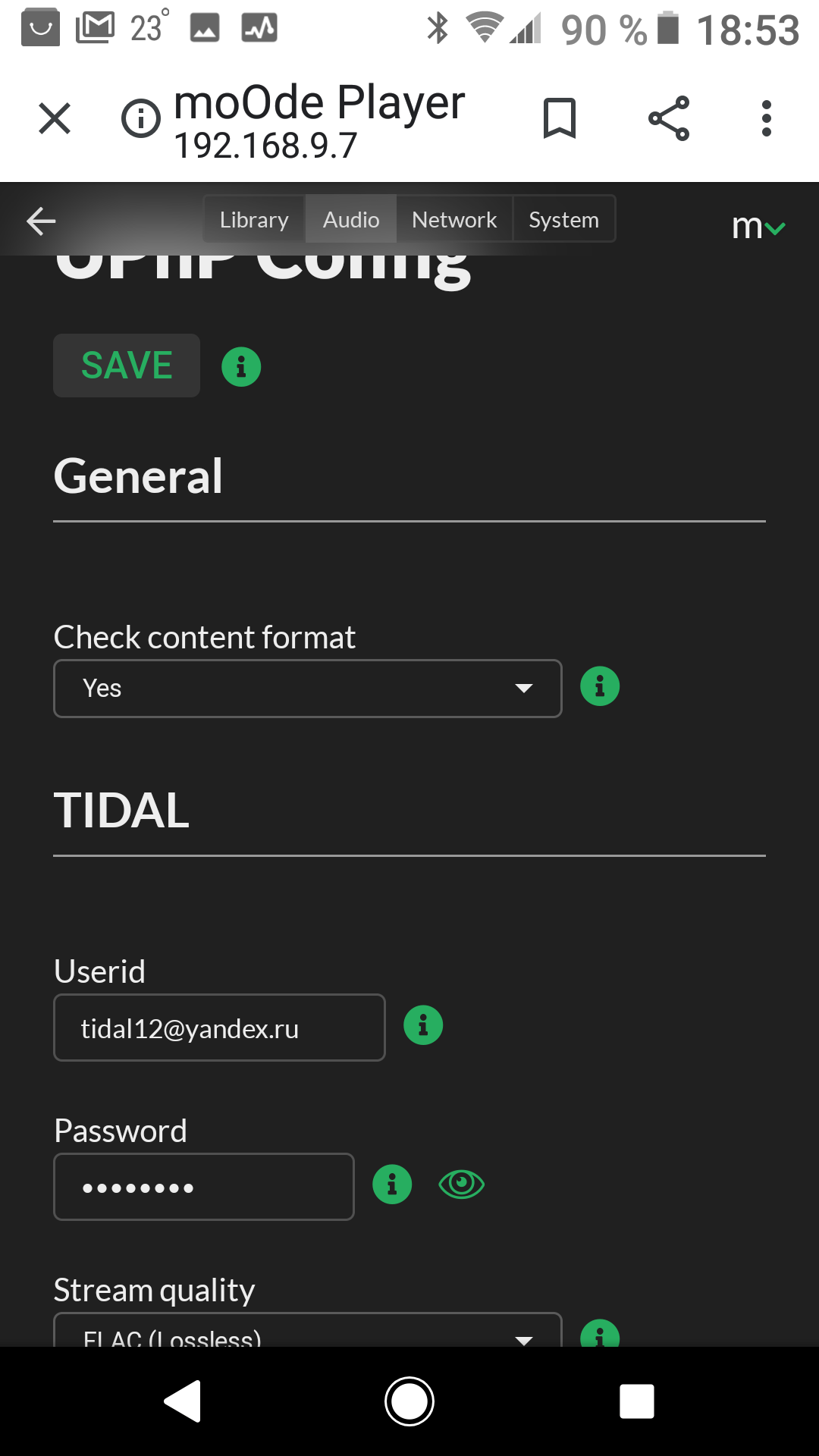The height and width of the screenshot is (1456, 819).
Task: Close the browser tab with X
Action: [x=55, y=118]
